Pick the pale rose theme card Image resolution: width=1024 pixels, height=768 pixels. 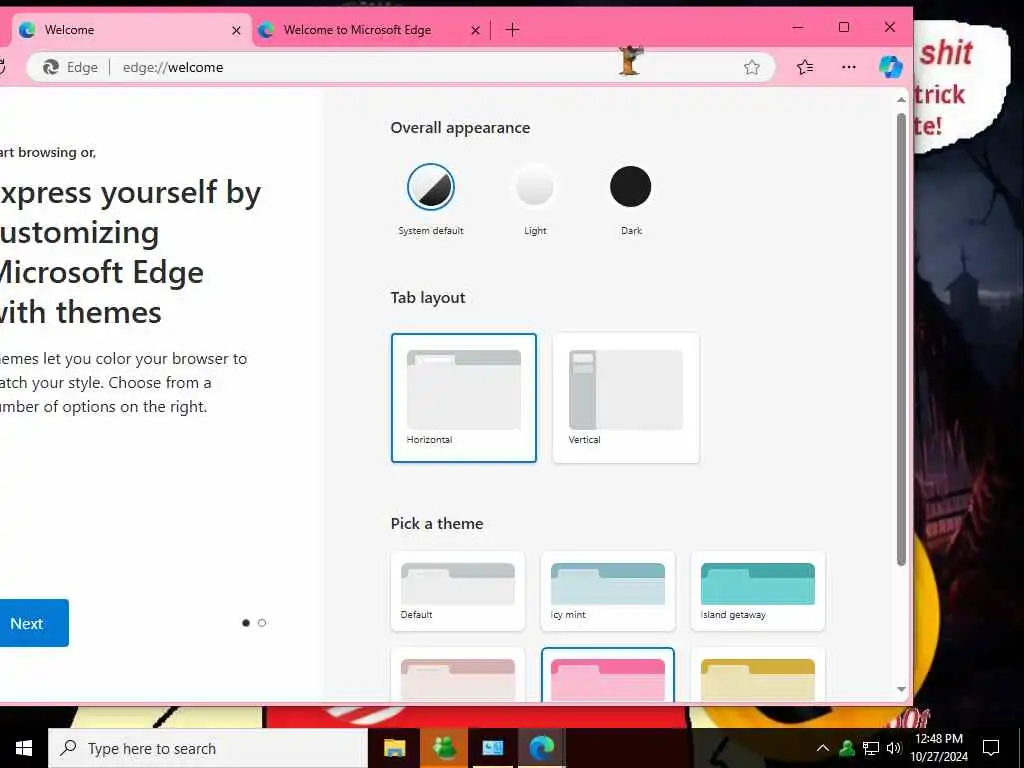pos(458,675)
